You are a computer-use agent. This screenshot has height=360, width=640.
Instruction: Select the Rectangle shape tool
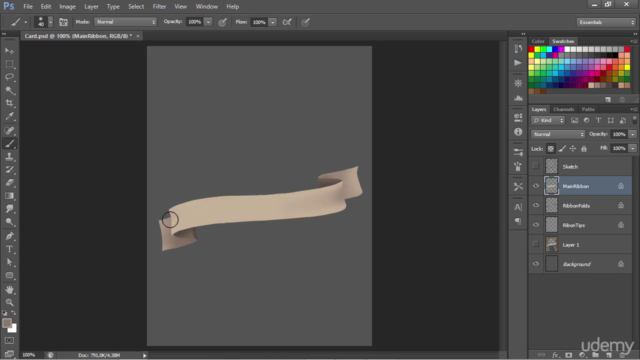pyautogui.click(x=9, y=276)
